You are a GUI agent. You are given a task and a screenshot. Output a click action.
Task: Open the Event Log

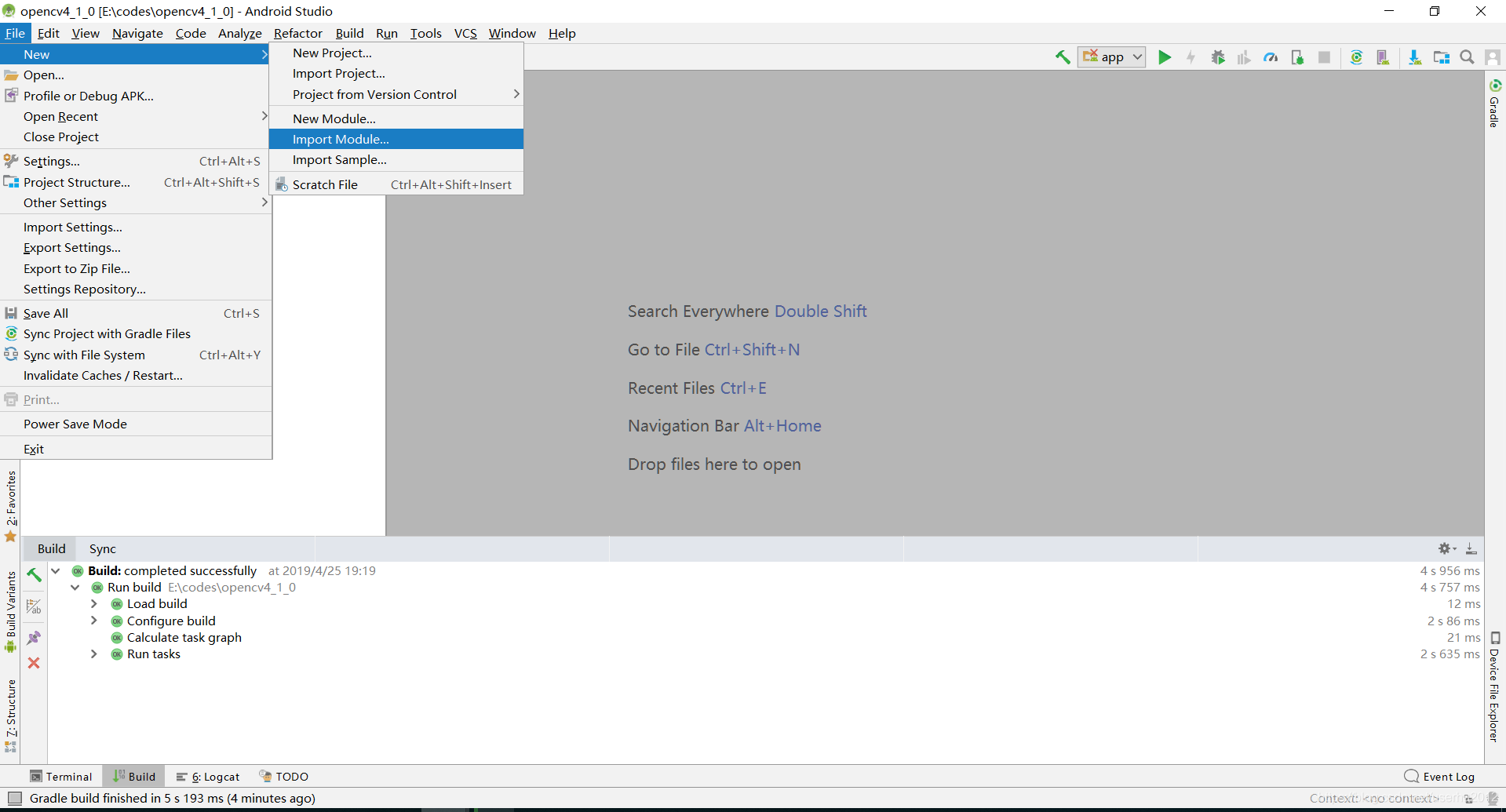tap(1447, 776)
